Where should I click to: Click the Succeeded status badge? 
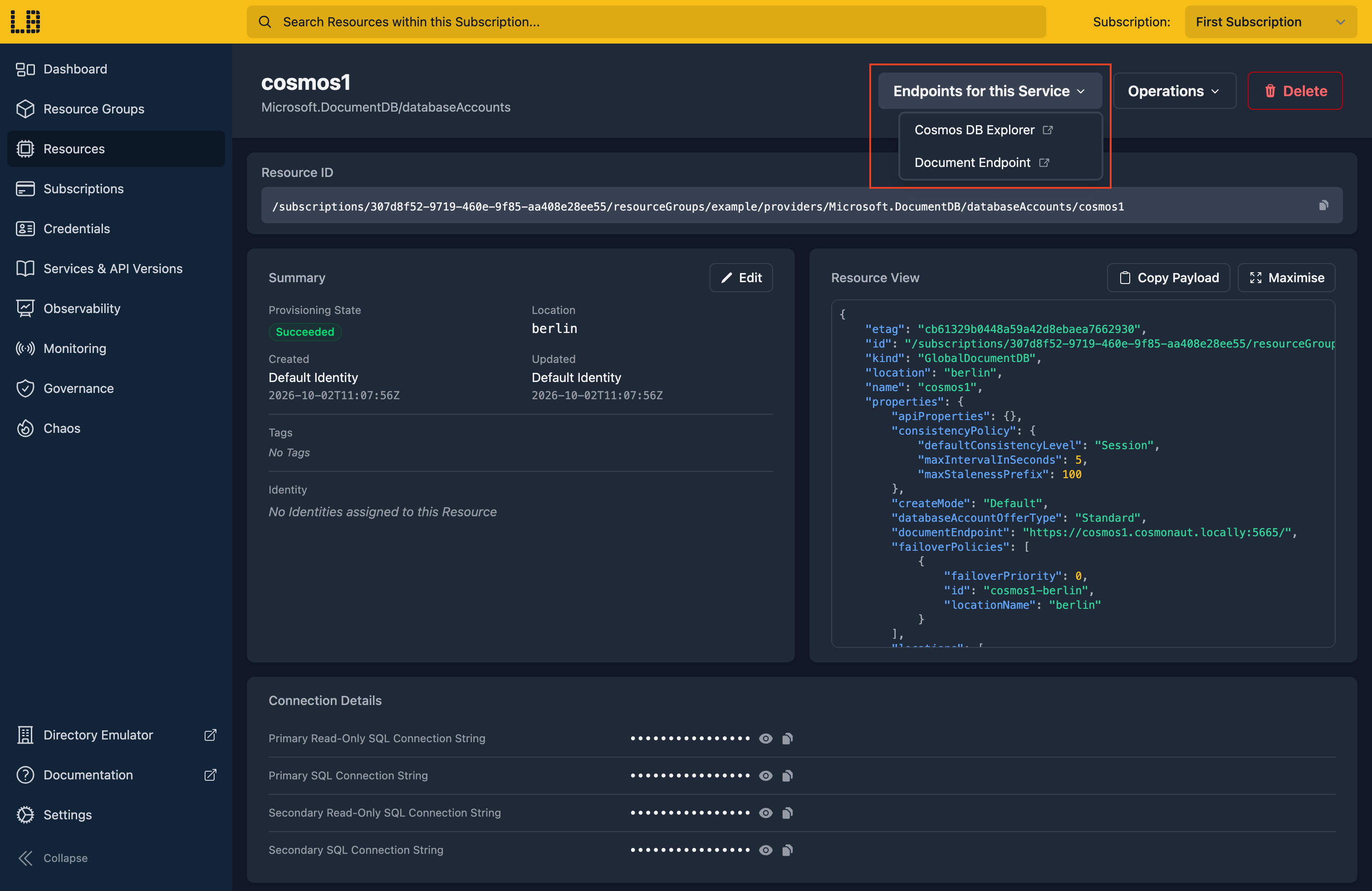pos(305,332)
